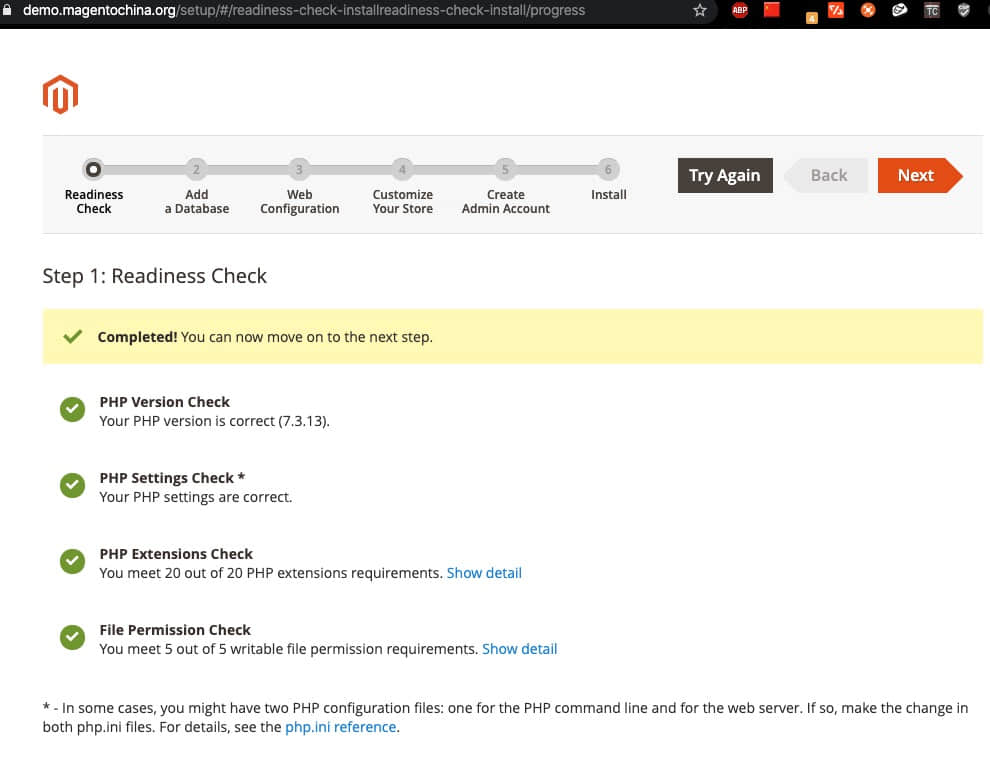
Task: Select step 4 Customize Your Store
Action: pos(402,169)
